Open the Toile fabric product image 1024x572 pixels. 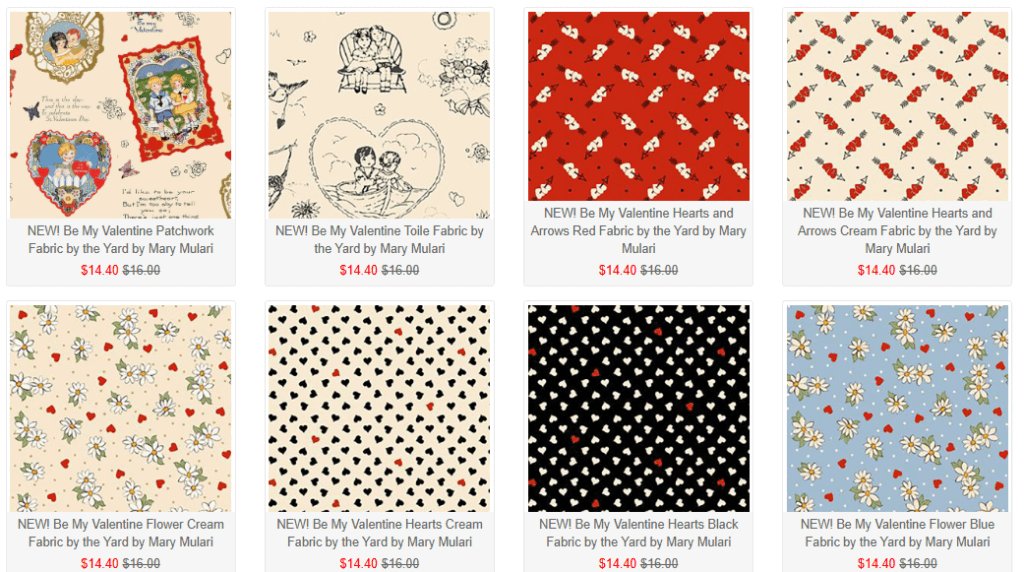[x=379, y=115]
